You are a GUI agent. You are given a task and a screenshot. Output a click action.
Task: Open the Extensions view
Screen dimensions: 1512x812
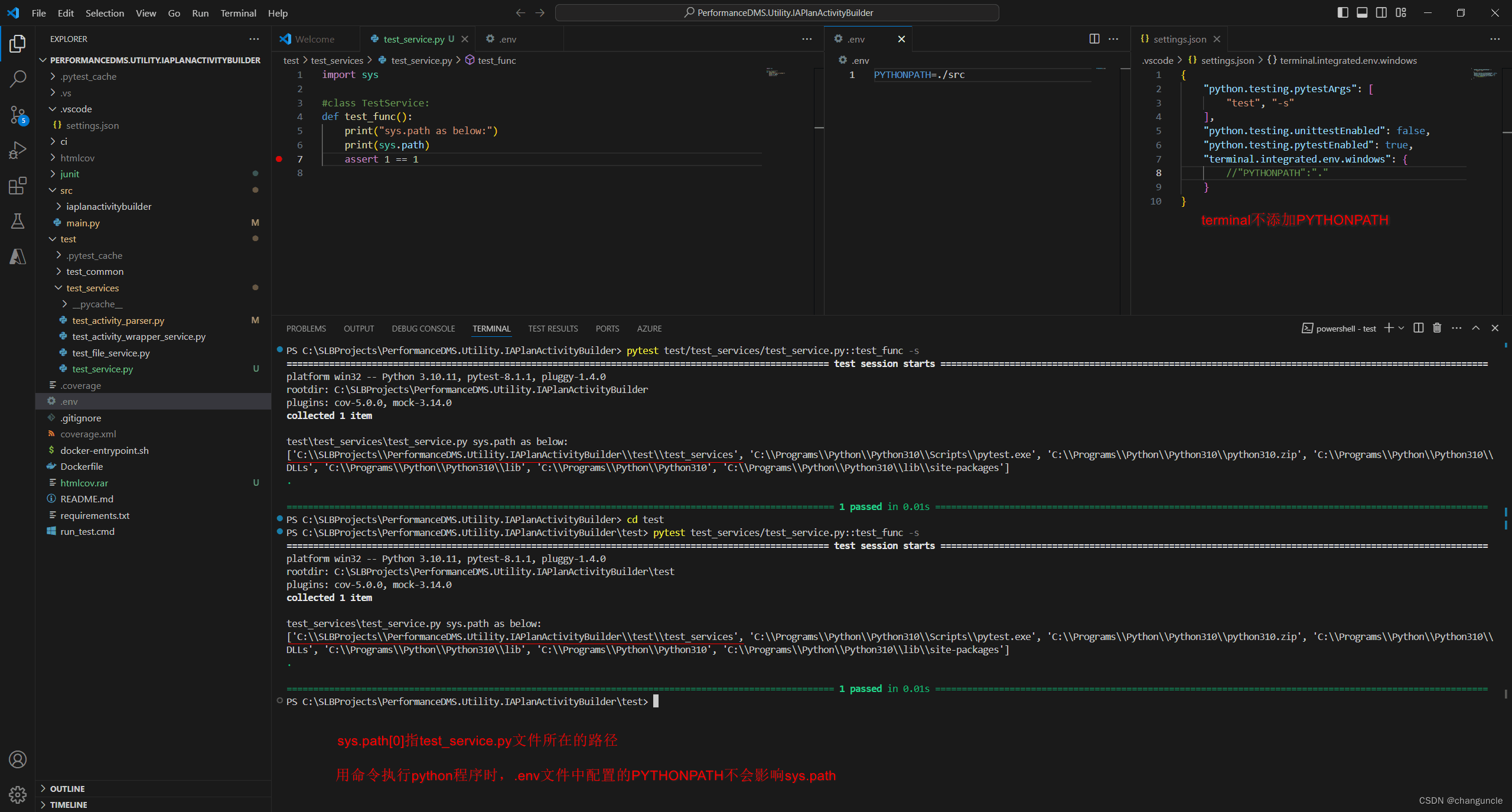click(x=18, y=186)
